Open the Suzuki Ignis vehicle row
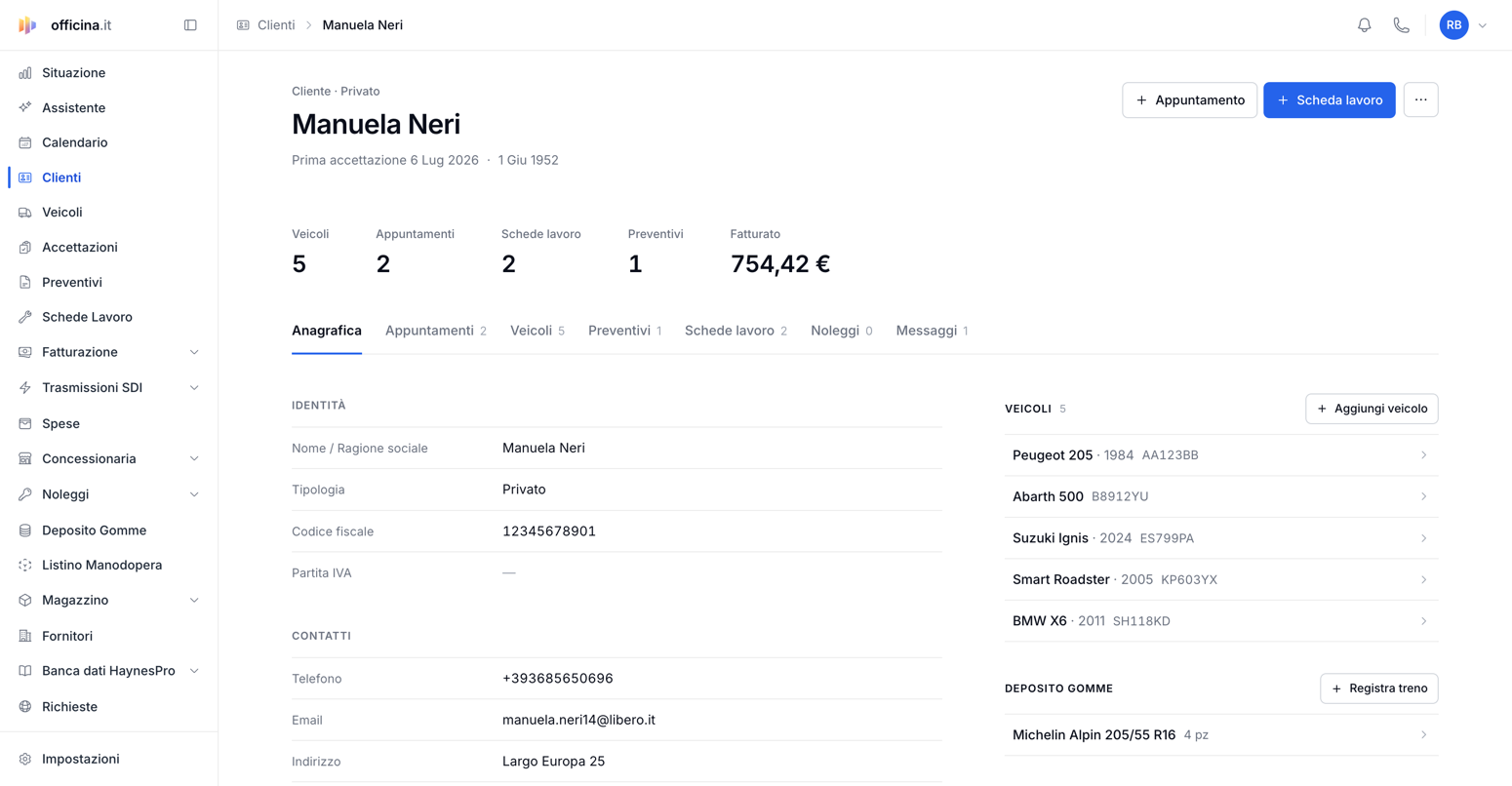1512x786 pixels. (1220, 538)
